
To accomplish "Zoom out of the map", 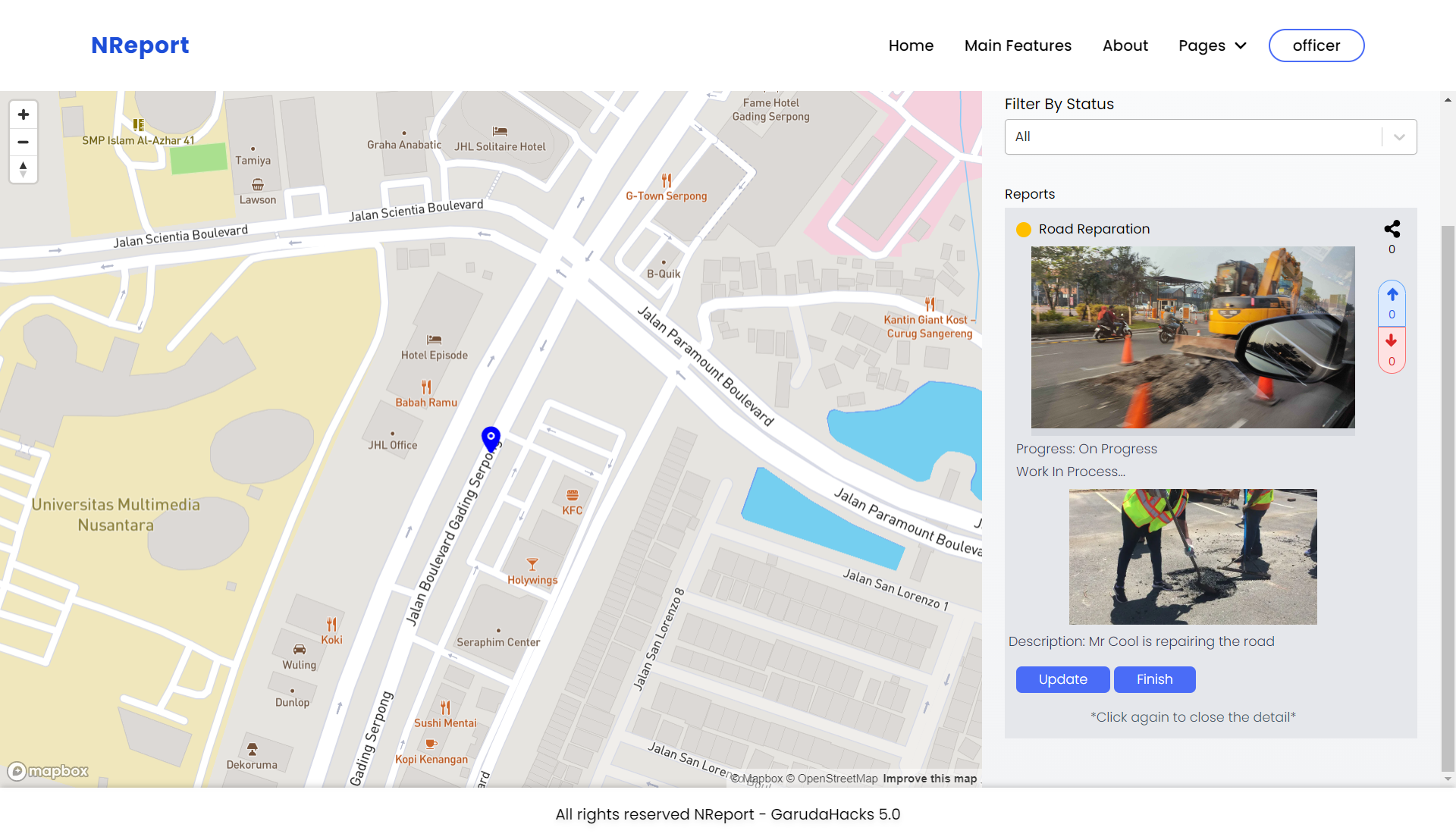I will [x=24, y=142].
